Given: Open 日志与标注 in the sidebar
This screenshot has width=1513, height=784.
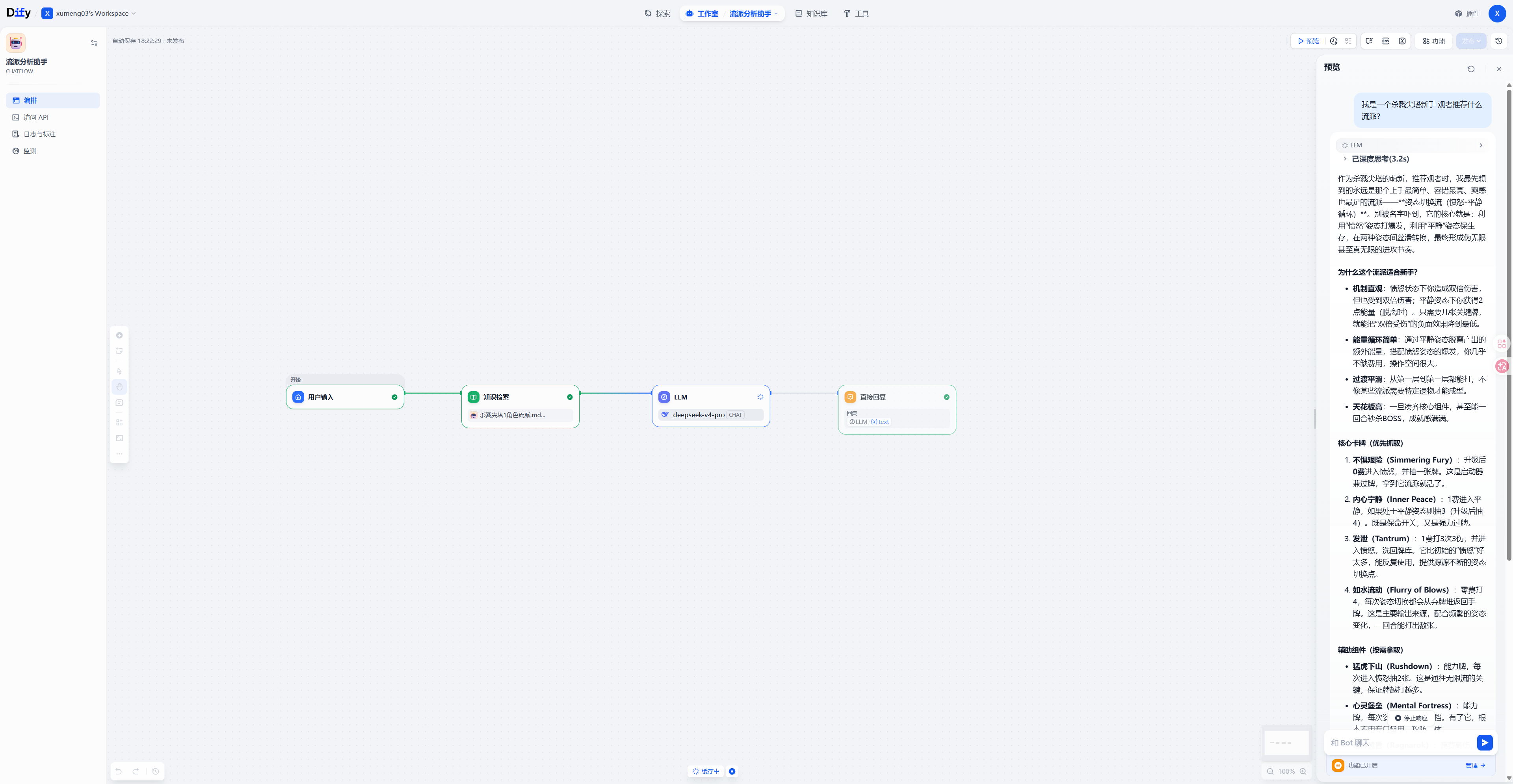Looking at the screenshot, I should [x=53, y=134].
